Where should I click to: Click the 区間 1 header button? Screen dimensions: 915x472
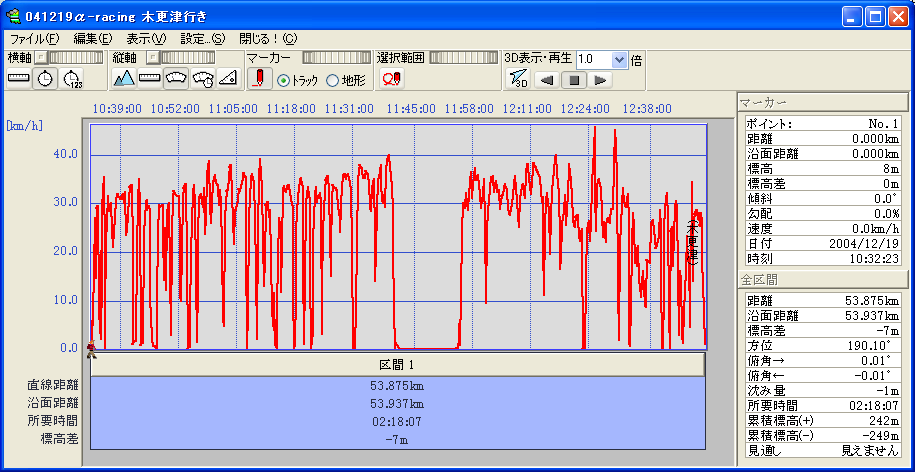pyautogui.click(x=397, y=365)
